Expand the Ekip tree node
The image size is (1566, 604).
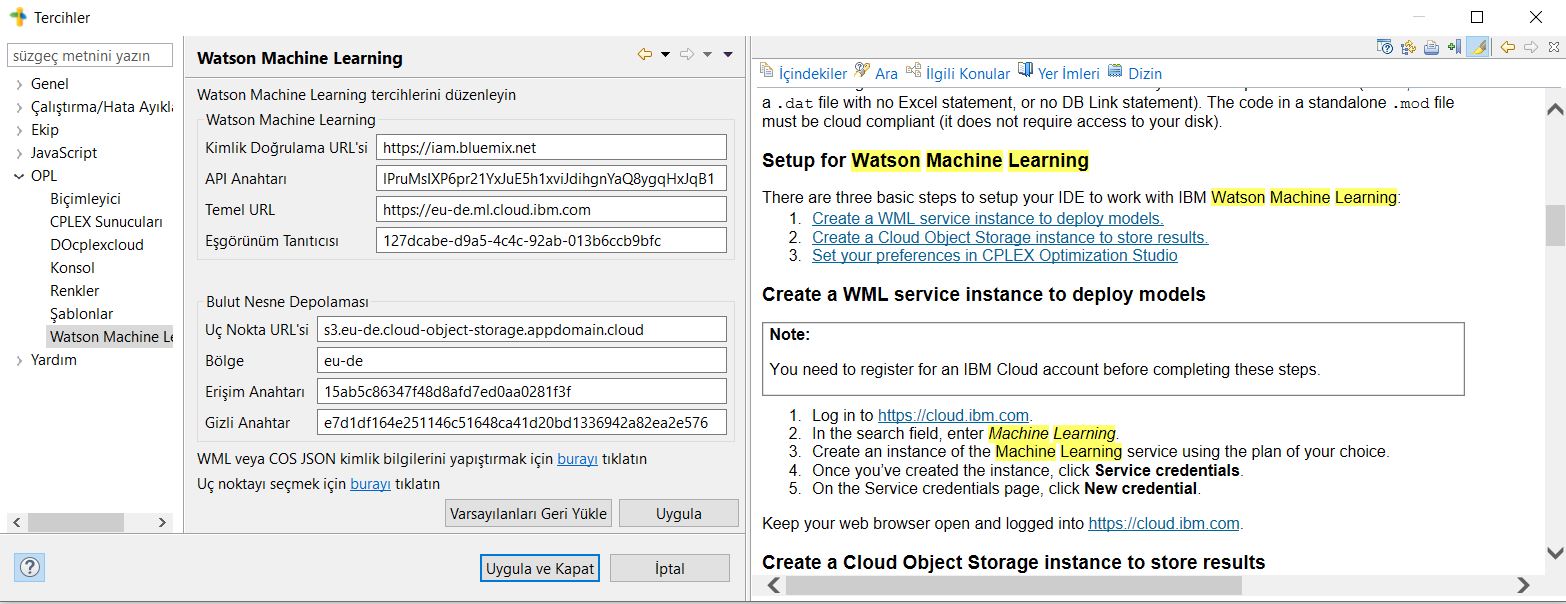[19, 130]
